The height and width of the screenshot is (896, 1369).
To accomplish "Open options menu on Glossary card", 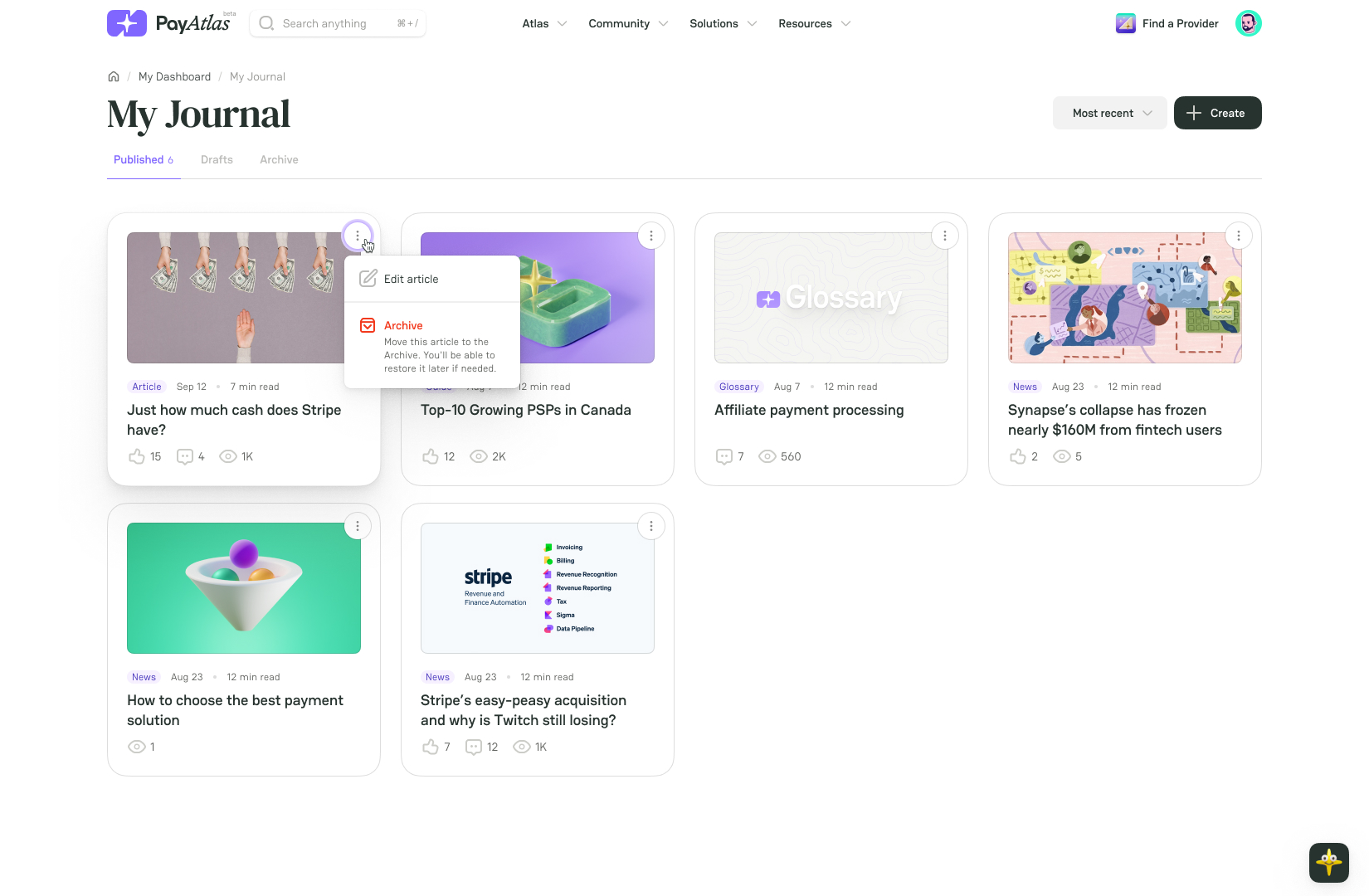I will 944,236.
